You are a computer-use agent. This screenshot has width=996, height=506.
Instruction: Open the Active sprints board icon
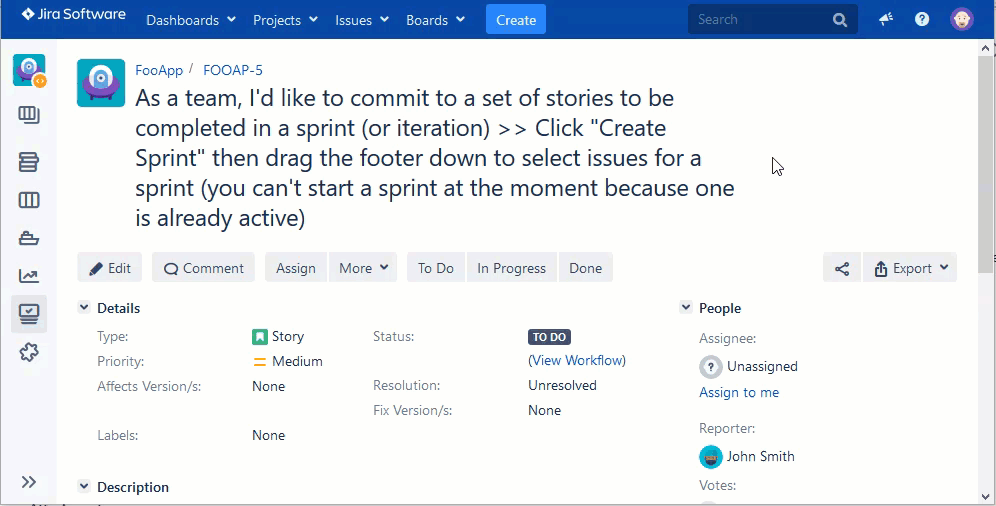click(x=29, y=200)
